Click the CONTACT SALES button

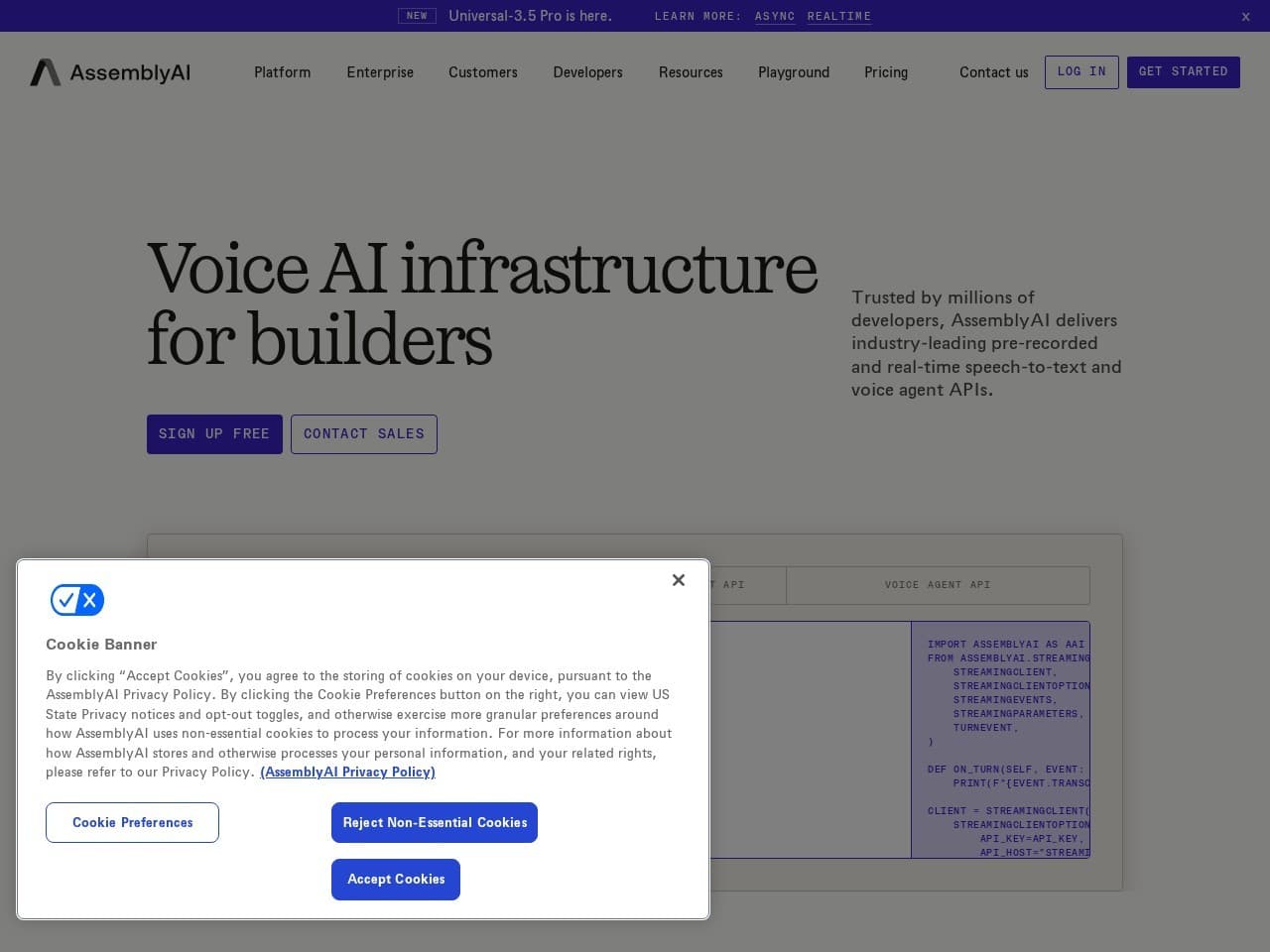point(364,434)
